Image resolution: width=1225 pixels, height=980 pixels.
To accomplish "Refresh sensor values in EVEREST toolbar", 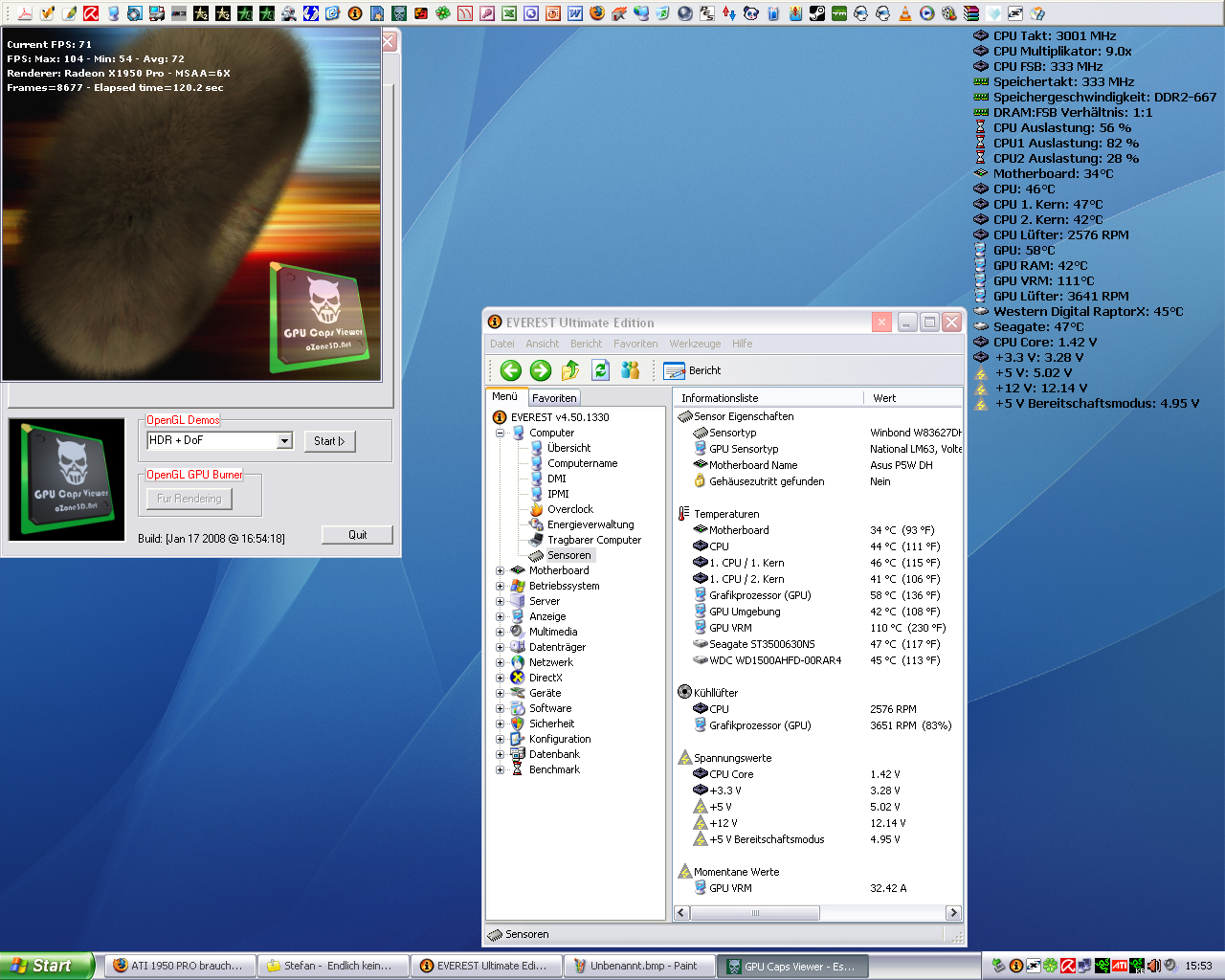I will click(x=600, y=370).
